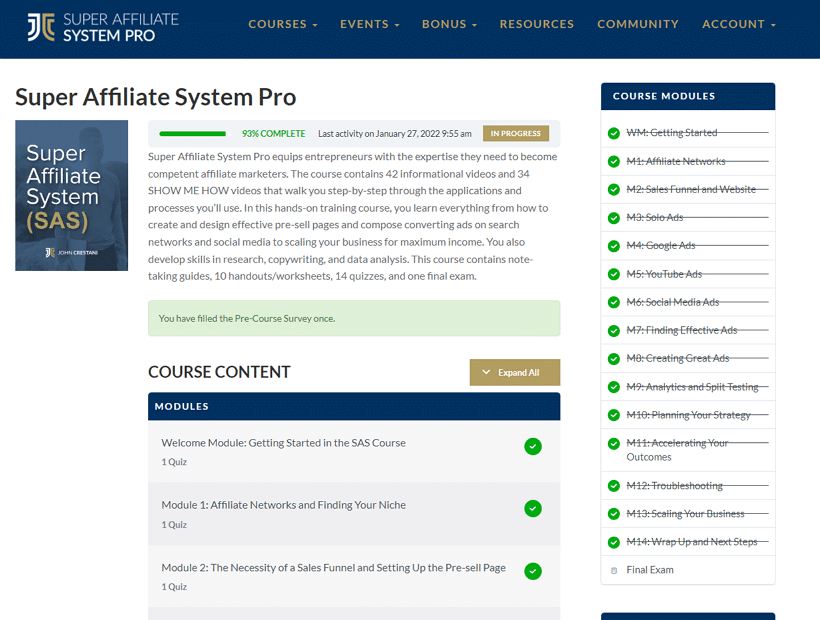The height and width of the screenshot is (620, 820).
Task: Click the checkmark beside M10: Planning Your Strategy
Action: pyautogui.click(x=614, y=415)
